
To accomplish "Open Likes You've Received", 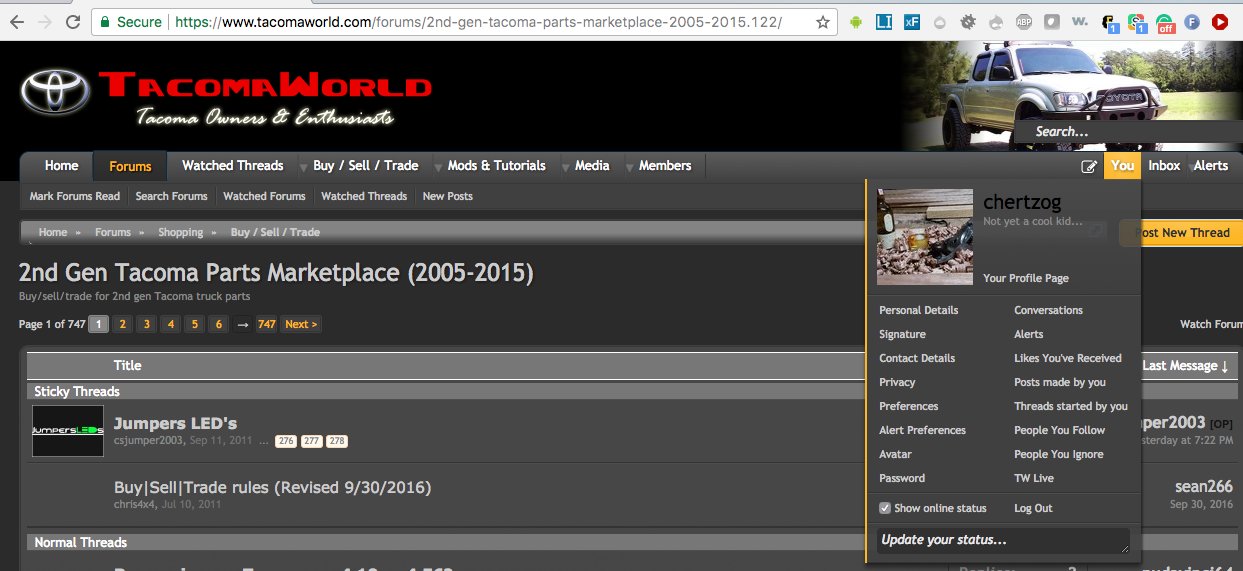I will pyautogui.click(x=1068, y=358).
